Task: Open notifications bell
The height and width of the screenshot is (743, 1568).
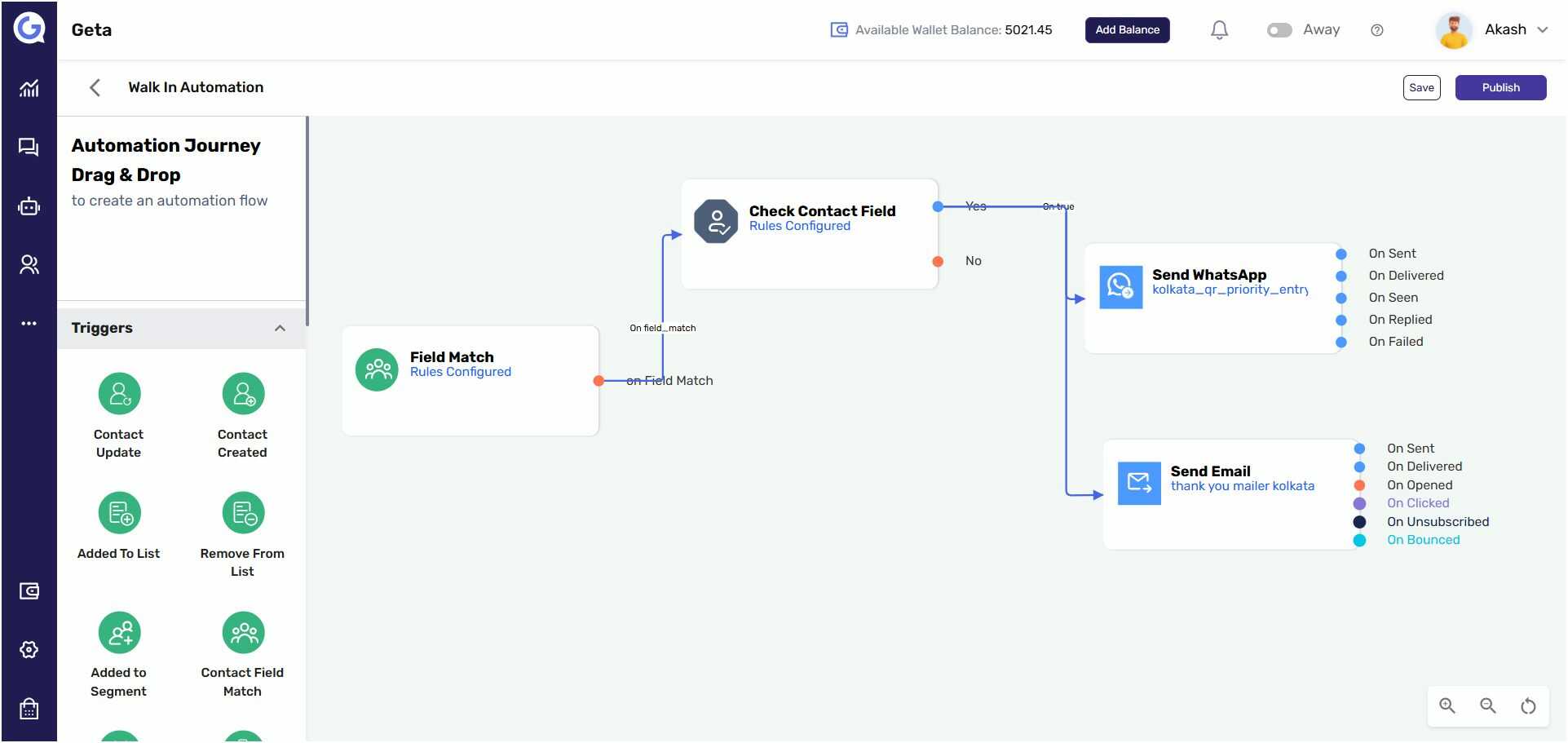Action: coord(1219,30)
